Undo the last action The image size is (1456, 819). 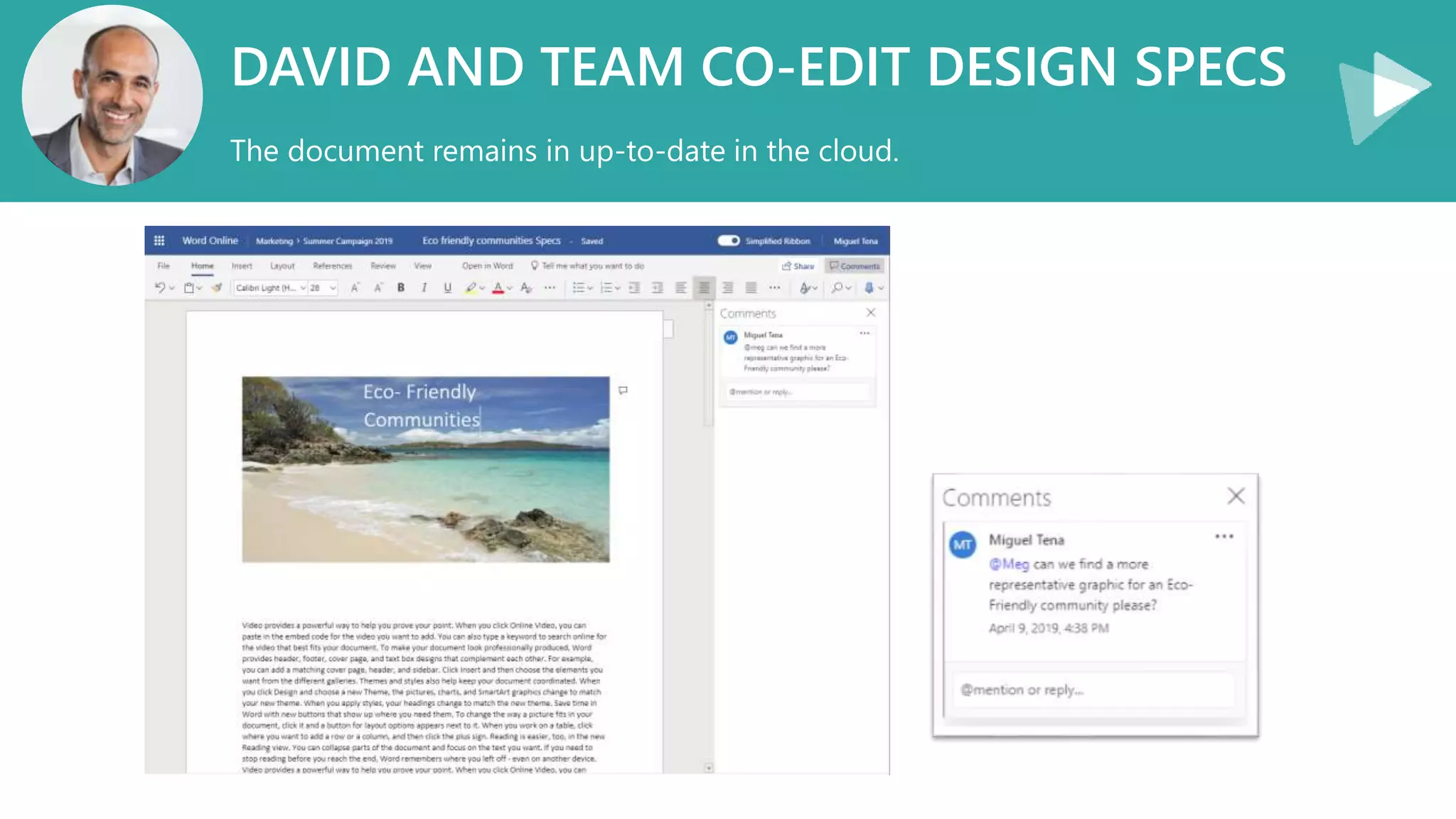(159, 288)
